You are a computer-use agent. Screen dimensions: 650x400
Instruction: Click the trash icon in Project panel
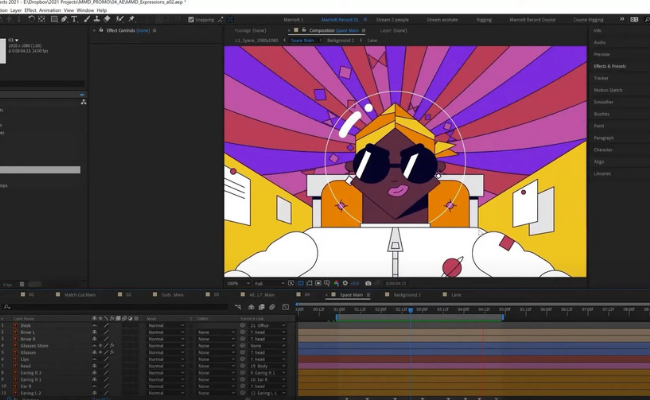pos(22,284)
